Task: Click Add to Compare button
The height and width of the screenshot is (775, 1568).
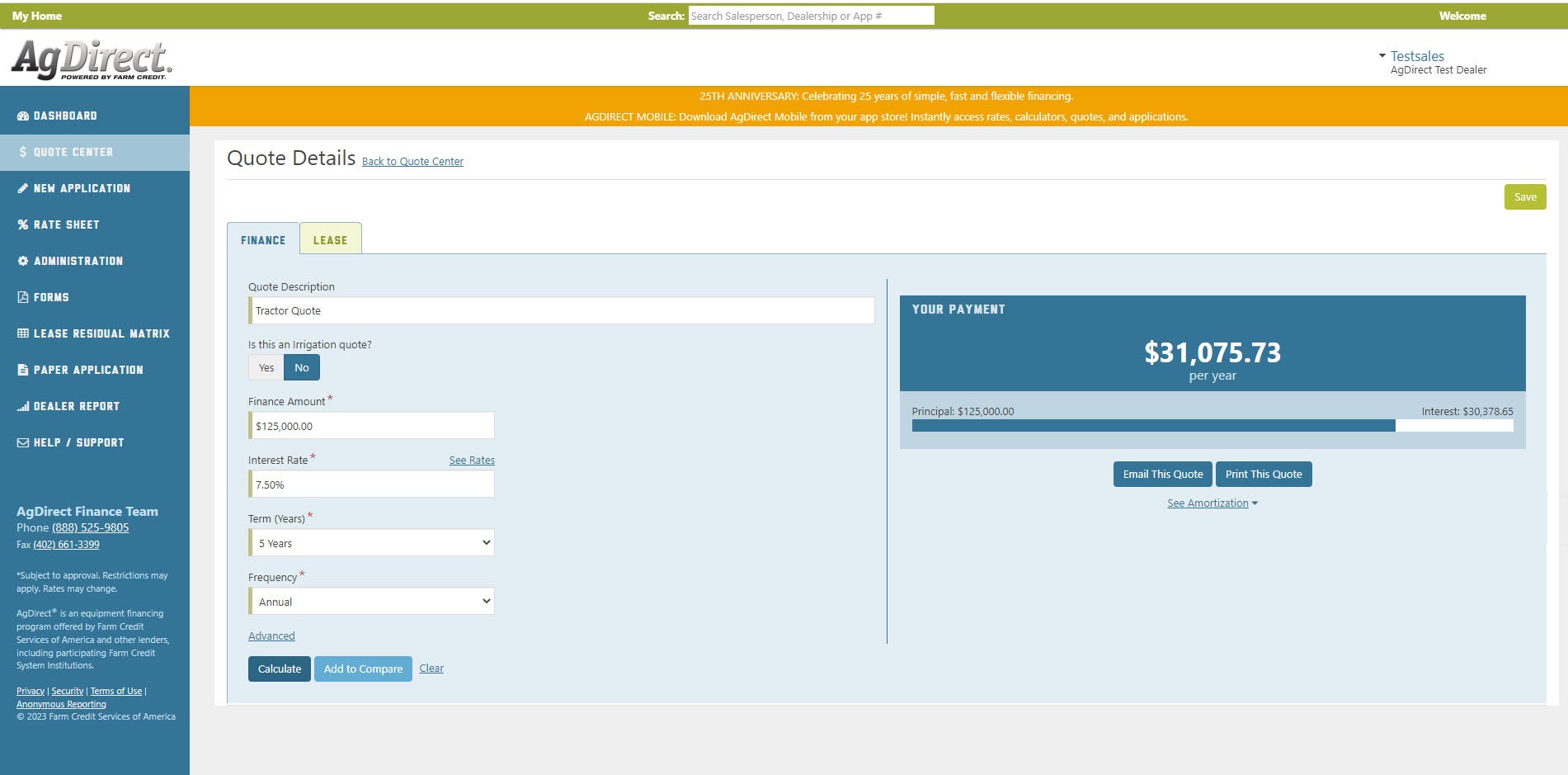Action: click(363, 669)
